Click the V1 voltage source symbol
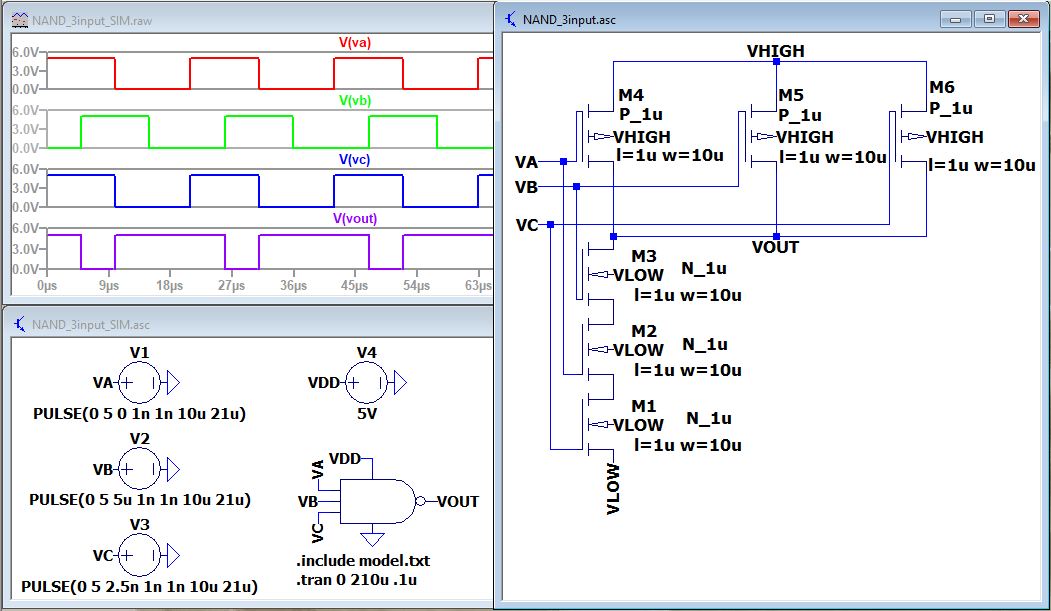This screenshot has width=1051, height=611. [x=139, y=382]
